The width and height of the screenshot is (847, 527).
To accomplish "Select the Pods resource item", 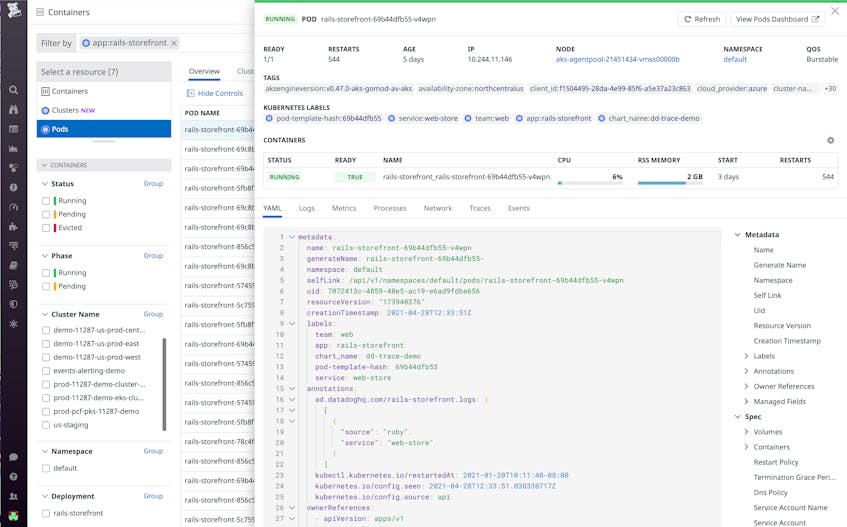I will pyautogui.click(x=104, y=129).
